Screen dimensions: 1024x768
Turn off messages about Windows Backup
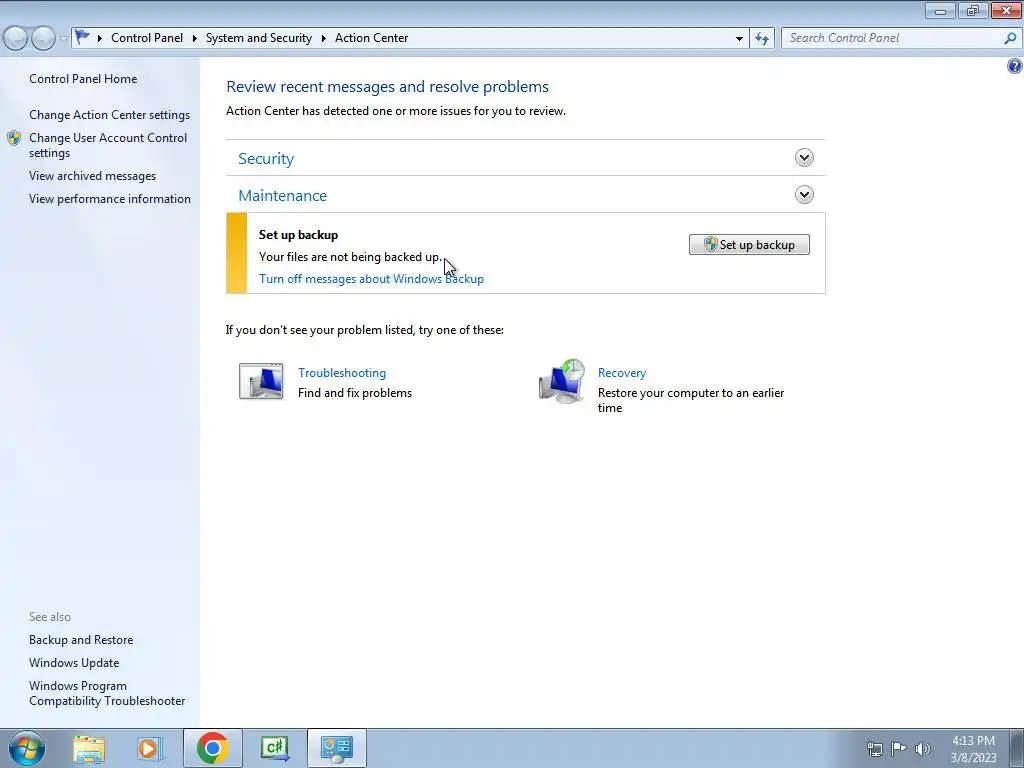coord(371,279)
